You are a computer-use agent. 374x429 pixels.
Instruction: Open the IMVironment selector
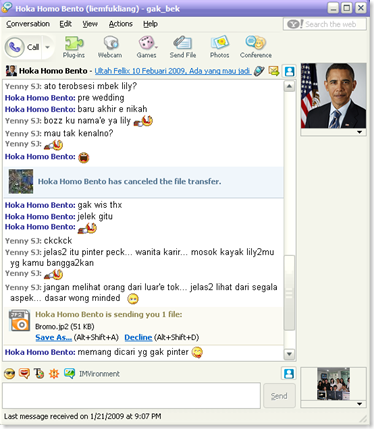[x=92, y=374]
